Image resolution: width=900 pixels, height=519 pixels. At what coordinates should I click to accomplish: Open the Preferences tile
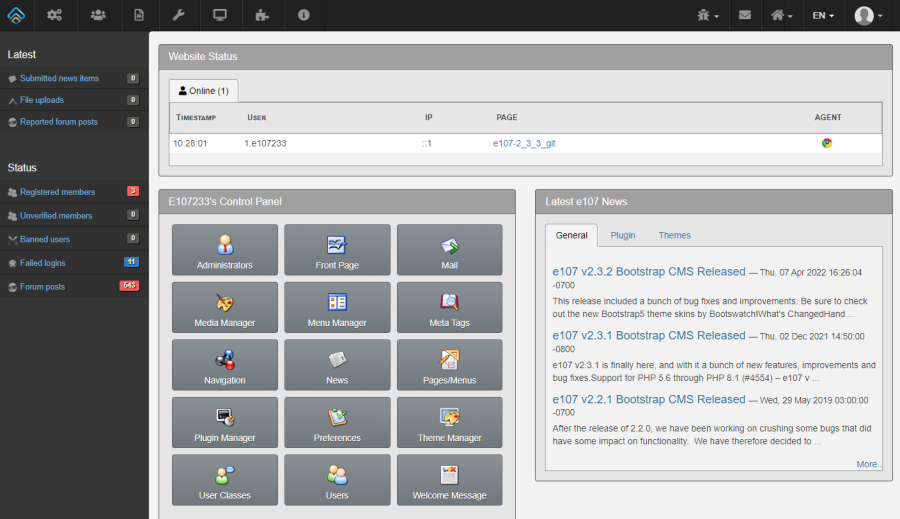point(337,422)
